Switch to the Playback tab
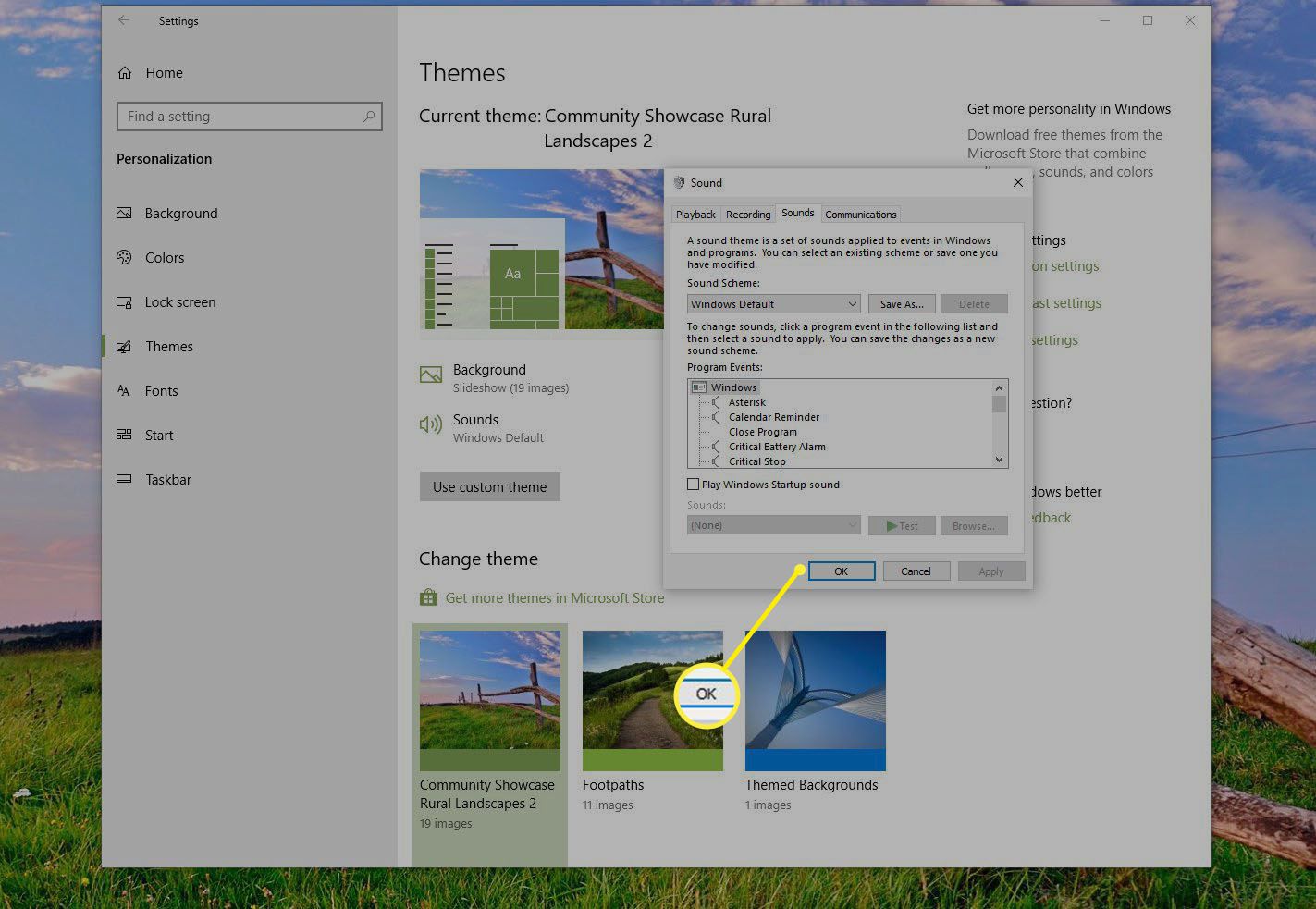The width and height of the screenshot is (1316, 909). point(695,215)
